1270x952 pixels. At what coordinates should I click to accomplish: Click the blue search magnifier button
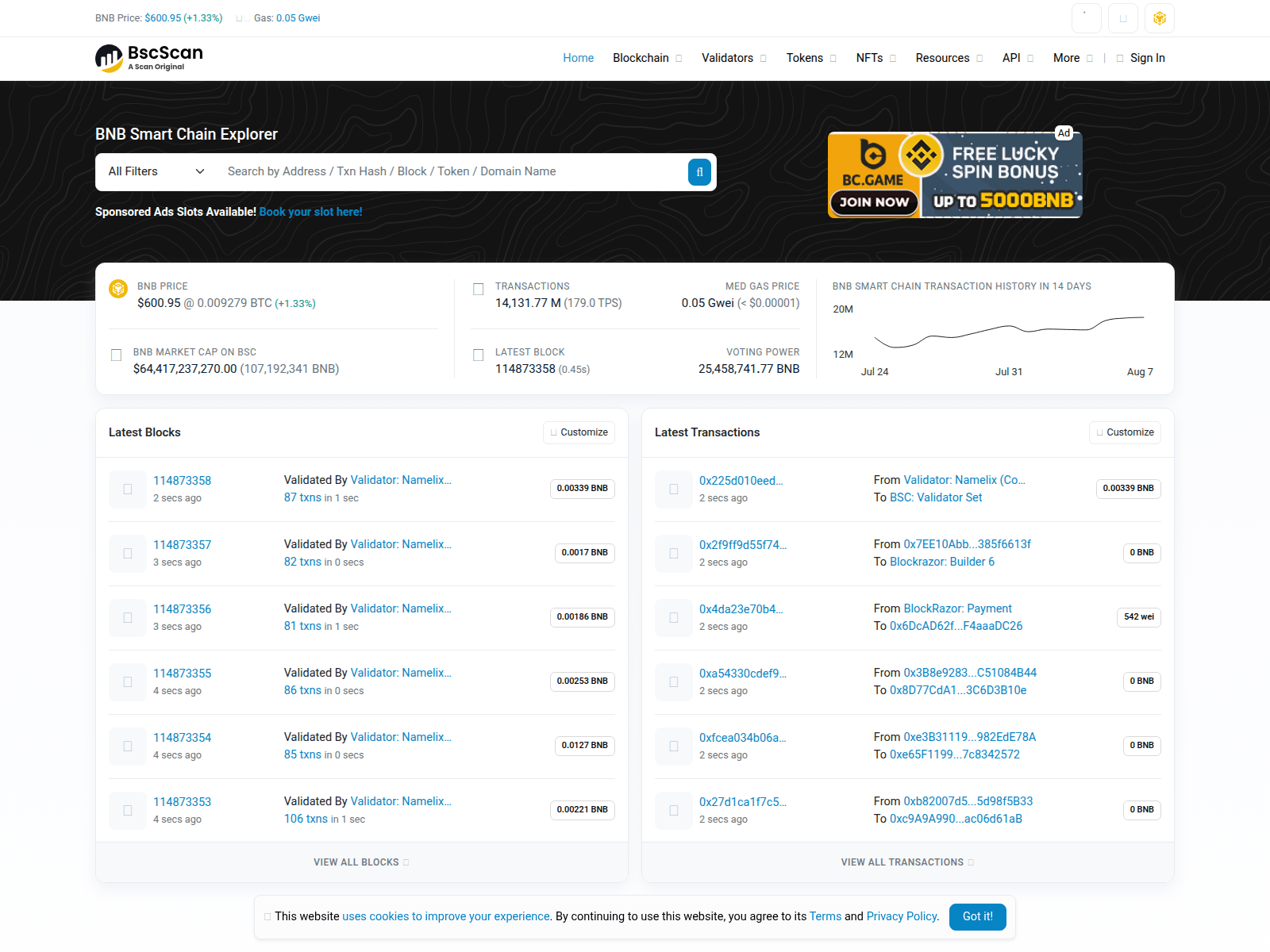(x=699, y=172)
